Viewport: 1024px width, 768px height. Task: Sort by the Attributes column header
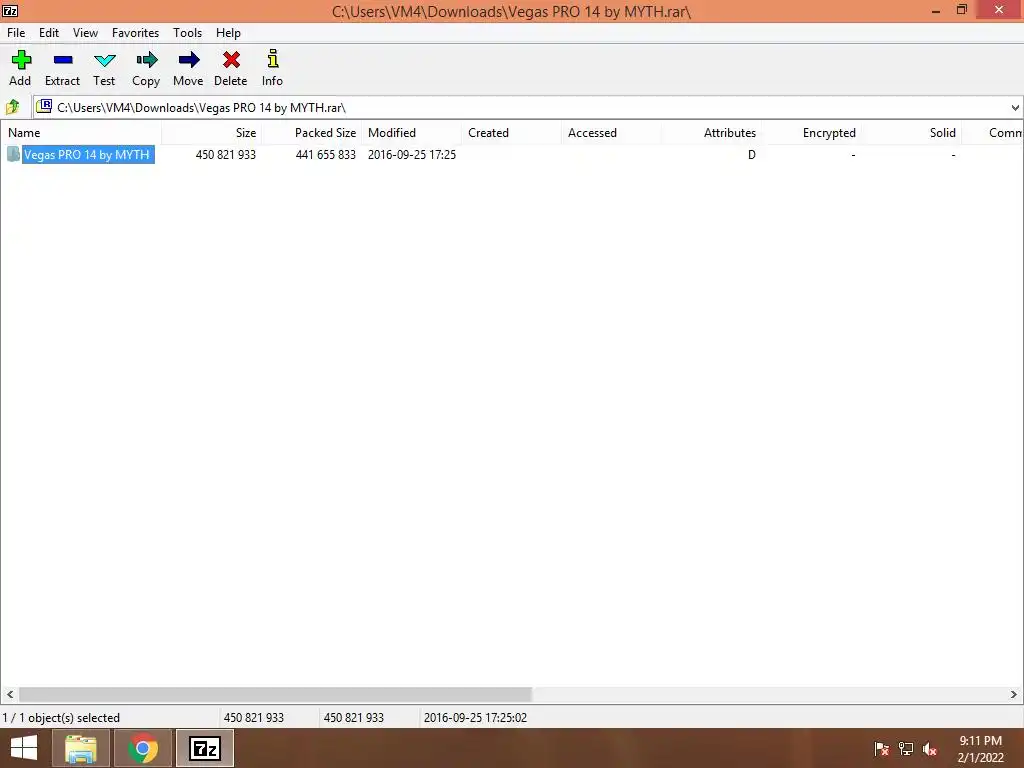coord(711,133)
